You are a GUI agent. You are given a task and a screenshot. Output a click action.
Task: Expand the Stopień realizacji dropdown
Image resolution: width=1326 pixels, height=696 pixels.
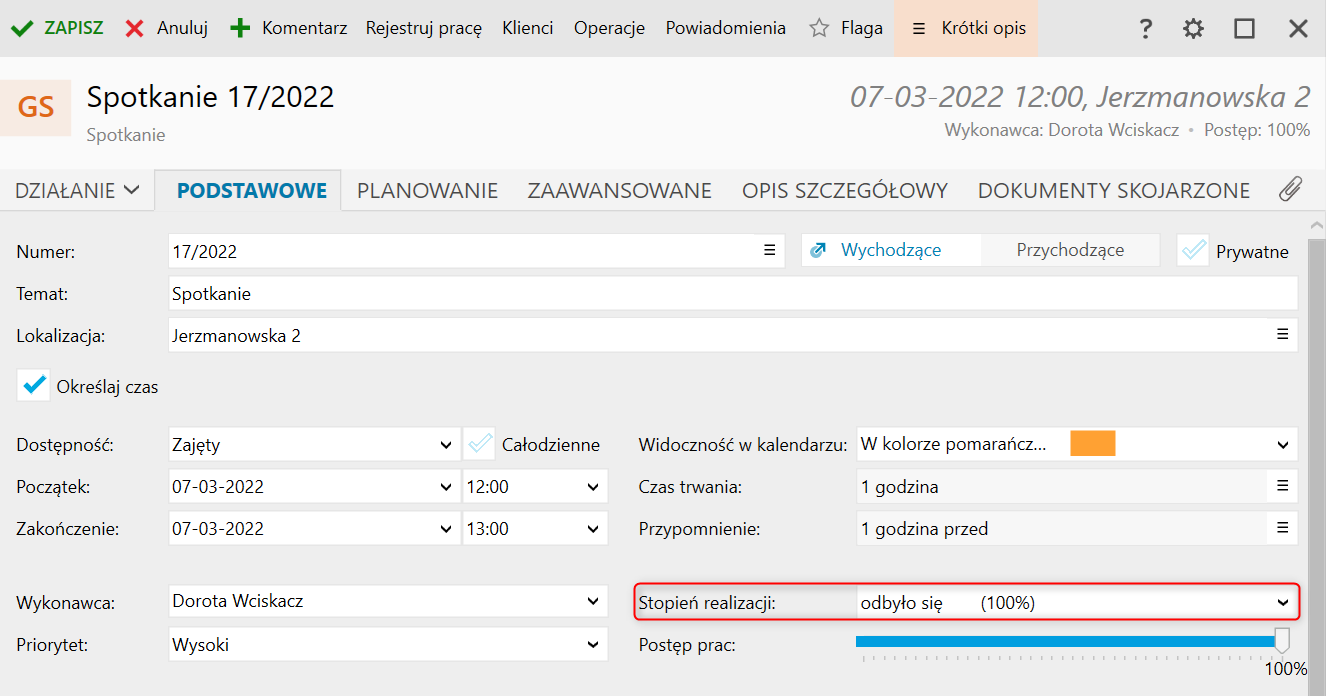coord(1283,603)
